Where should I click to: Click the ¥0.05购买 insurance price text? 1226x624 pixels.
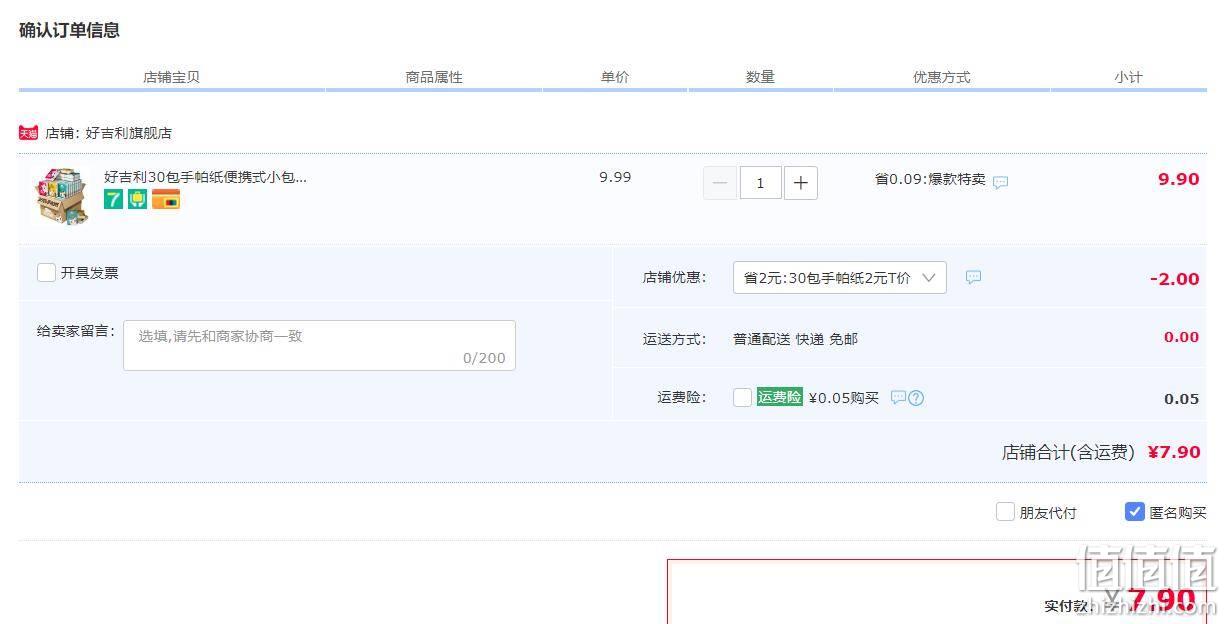(843, 398)
